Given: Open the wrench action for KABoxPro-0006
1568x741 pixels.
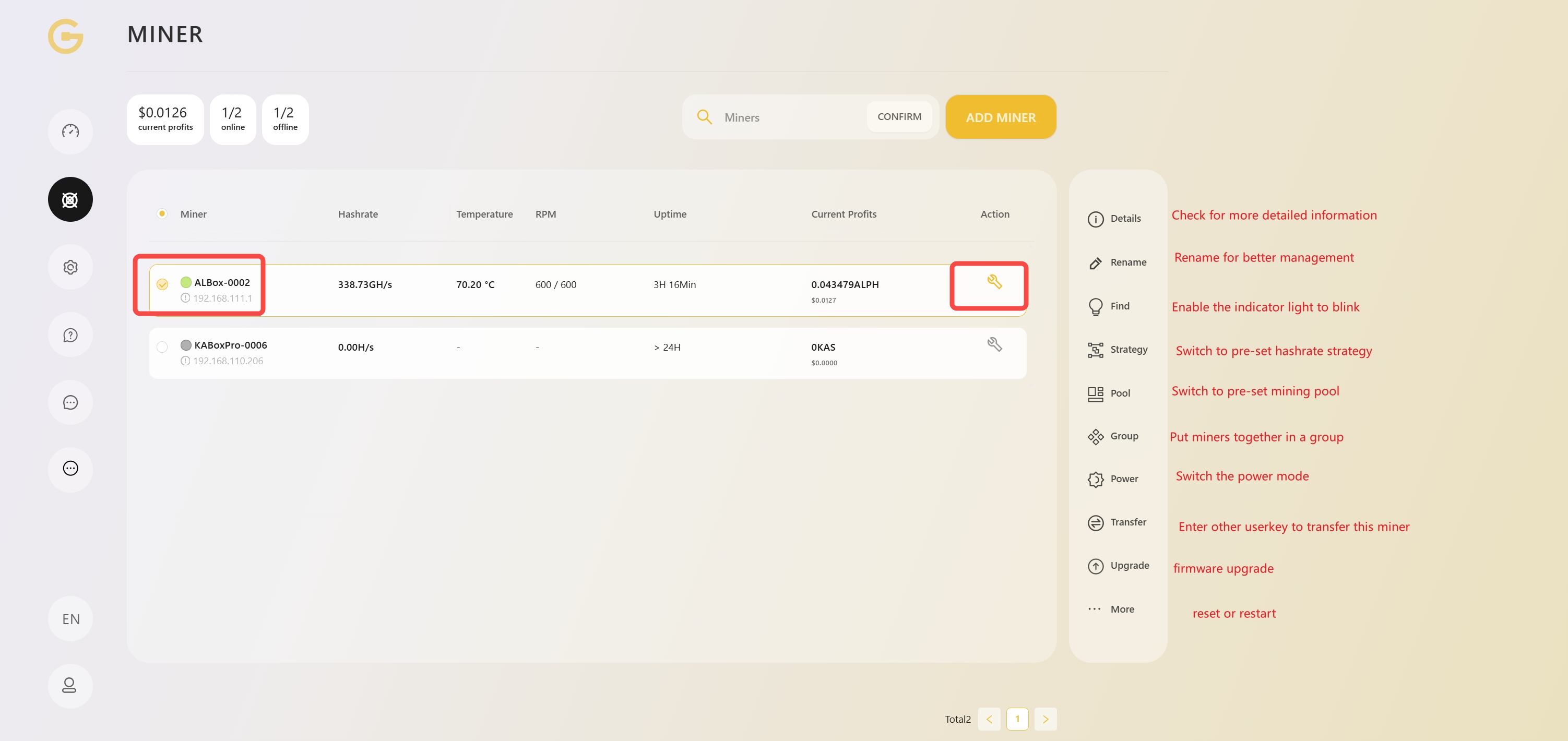Looking at the screenshot, I should pyautogui.click(x=994, y=344).
